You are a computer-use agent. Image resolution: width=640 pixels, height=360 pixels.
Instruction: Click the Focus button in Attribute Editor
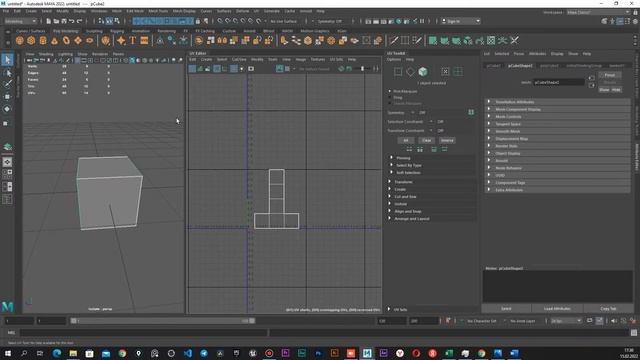pyautogui.click(x=610, y=75)
